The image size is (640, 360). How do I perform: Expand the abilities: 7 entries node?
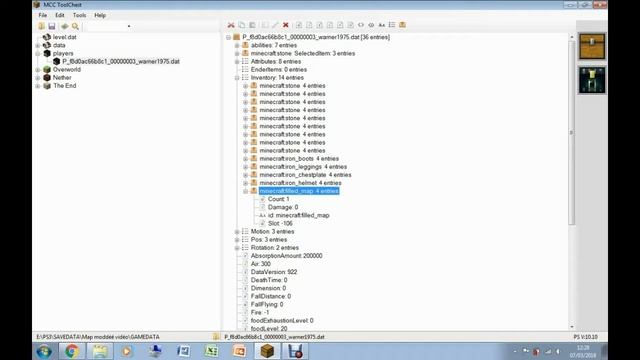237,45
